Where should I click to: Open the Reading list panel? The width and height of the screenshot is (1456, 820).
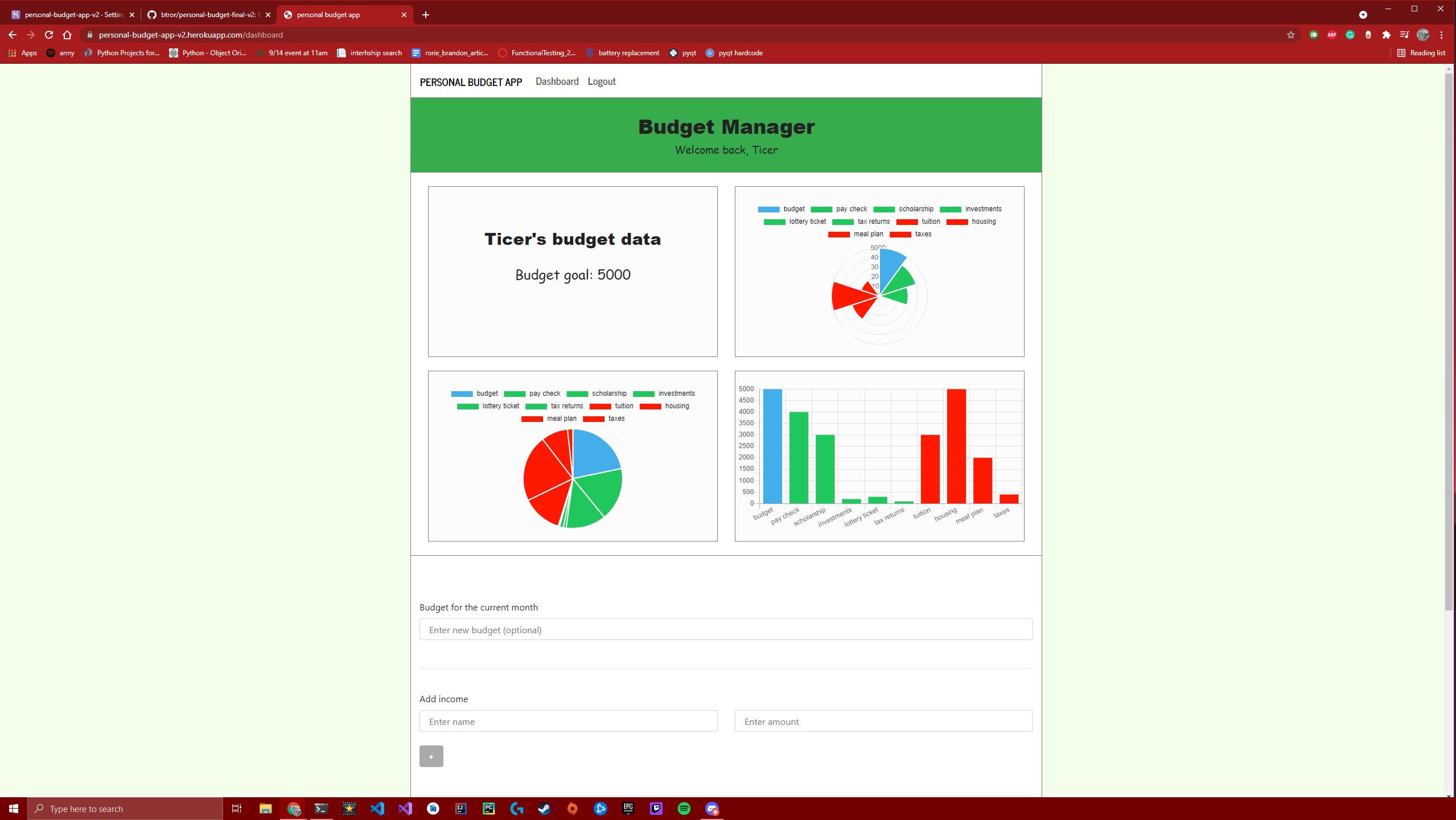point(1421,53)
